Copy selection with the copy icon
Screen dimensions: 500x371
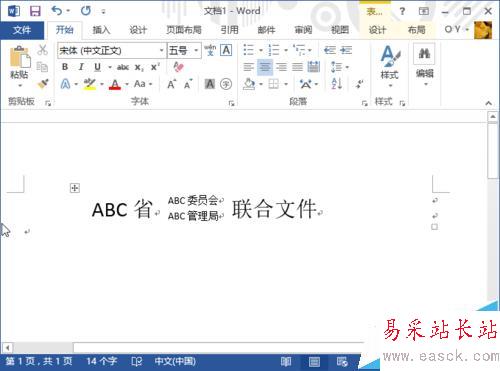click(x=42, y=67)
